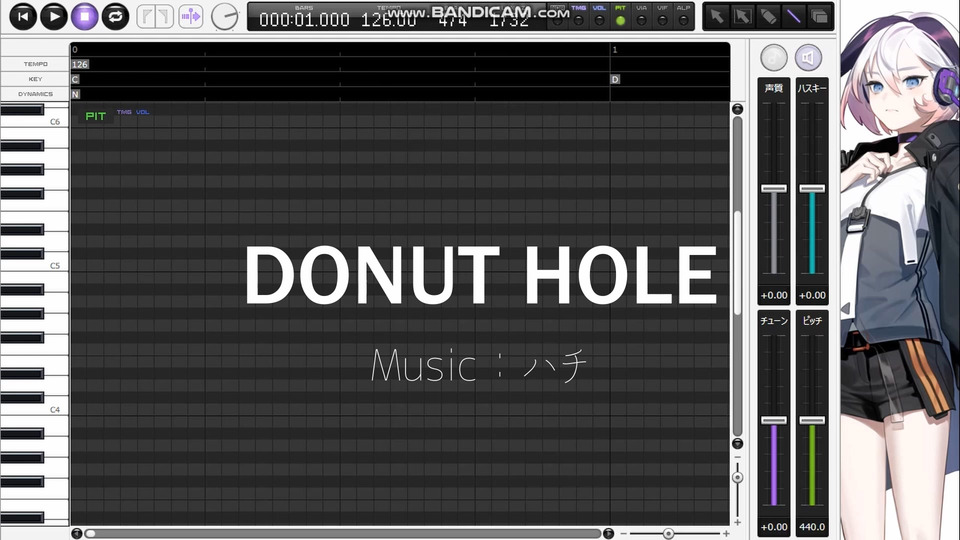Click the round metronome dial knob
The height and width of the screenshot is (540, 960).
coord(224,17)
